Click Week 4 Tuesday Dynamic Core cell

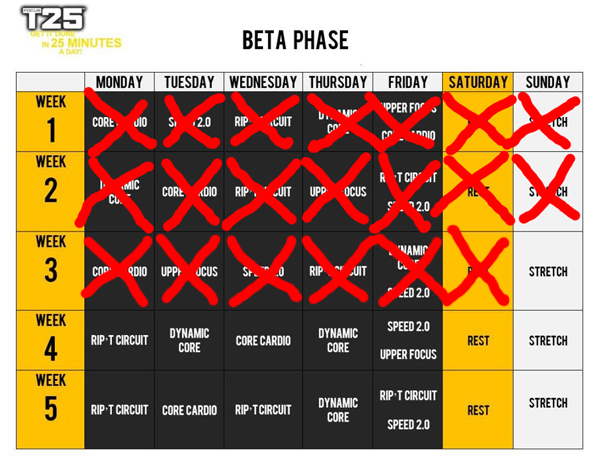coord(189,340)
